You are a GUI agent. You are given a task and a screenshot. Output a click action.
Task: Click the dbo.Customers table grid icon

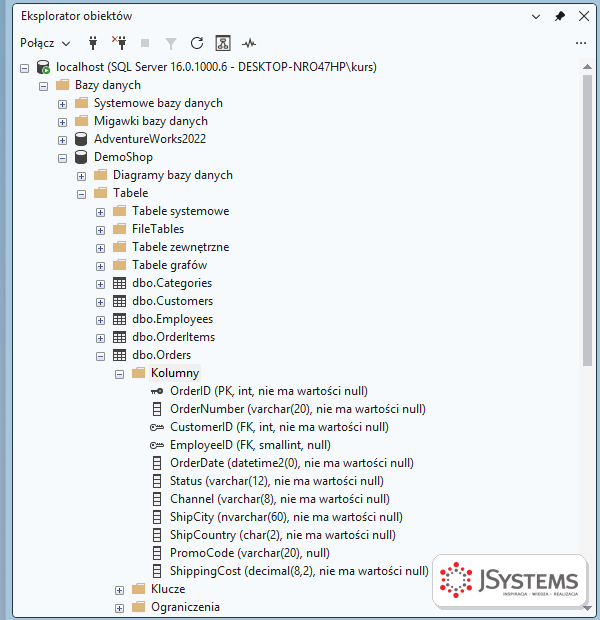[x=119, y=301]
